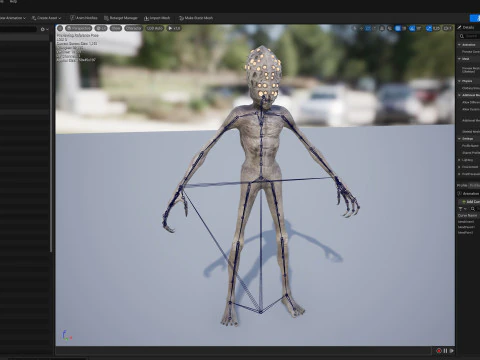480x360 pixels.
Task: Open the viewport hamburger options menu
Action: coord(60,28)
